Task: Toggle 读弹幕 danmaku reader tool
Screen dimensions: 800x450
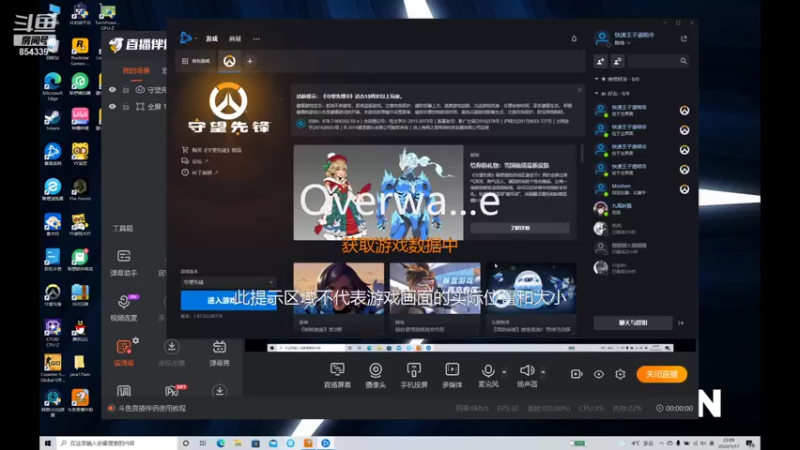Action: coord(123,353)
